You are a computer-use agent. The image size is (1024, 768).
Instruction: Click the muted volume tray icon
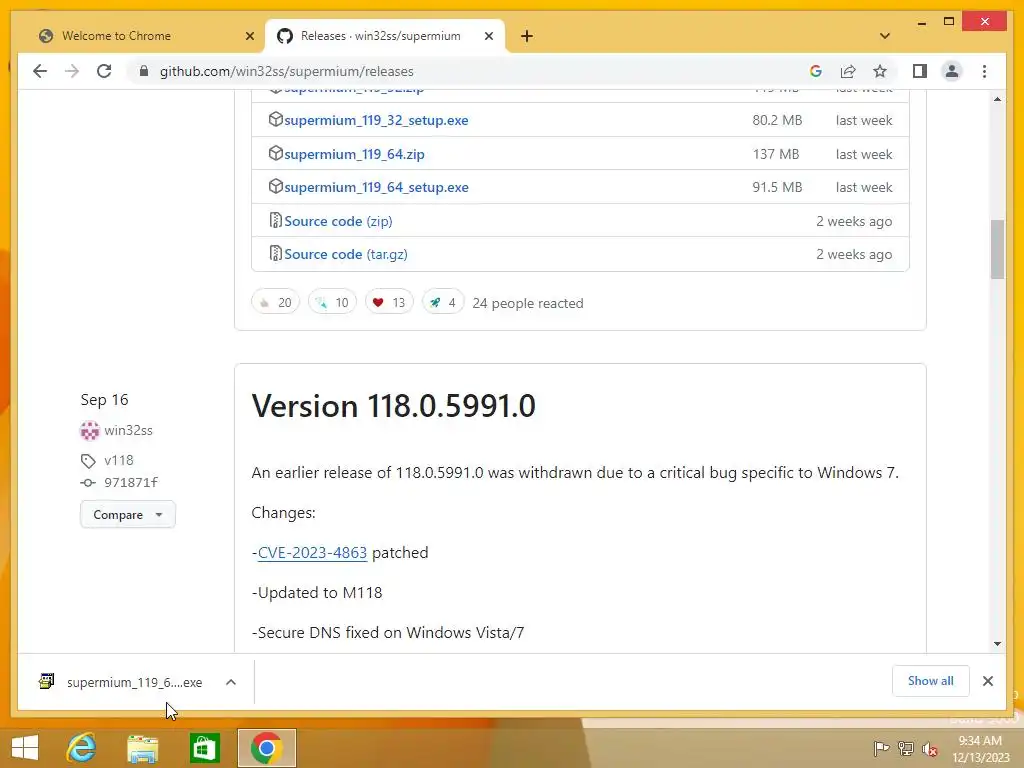pos(930,749)
